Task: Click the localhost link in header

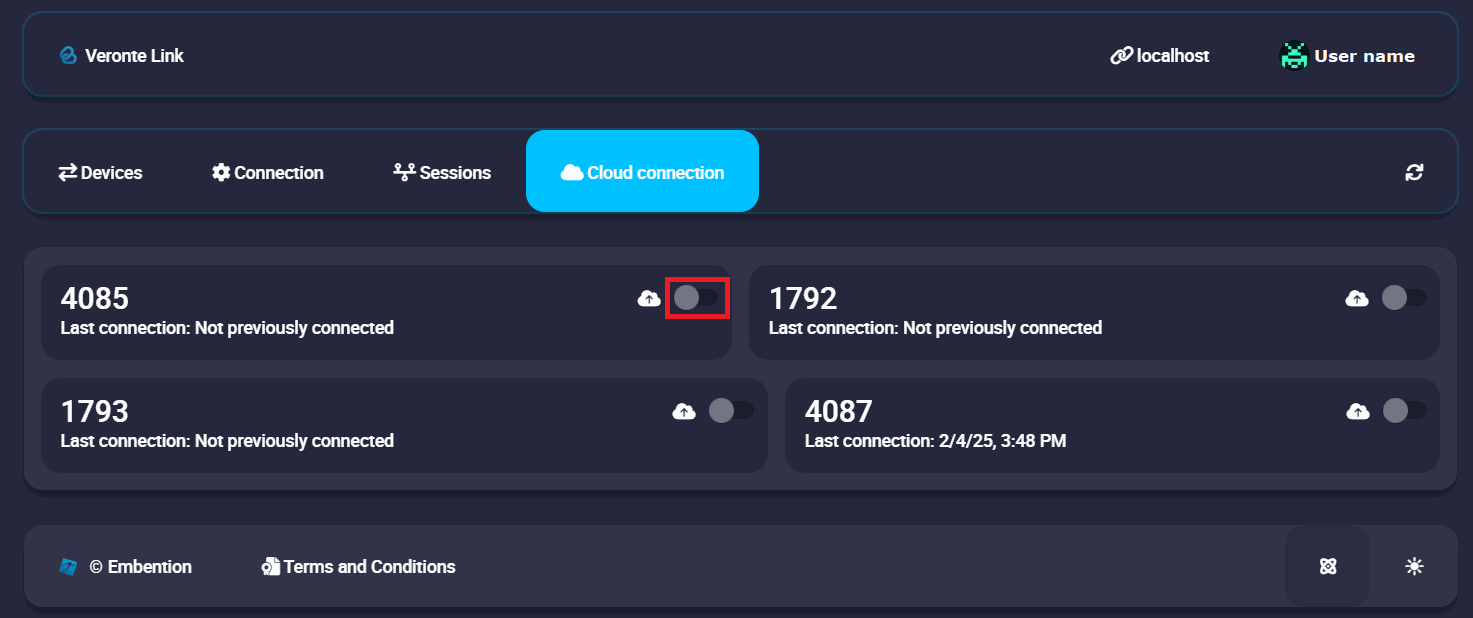Action: (x=1160, y=56)
